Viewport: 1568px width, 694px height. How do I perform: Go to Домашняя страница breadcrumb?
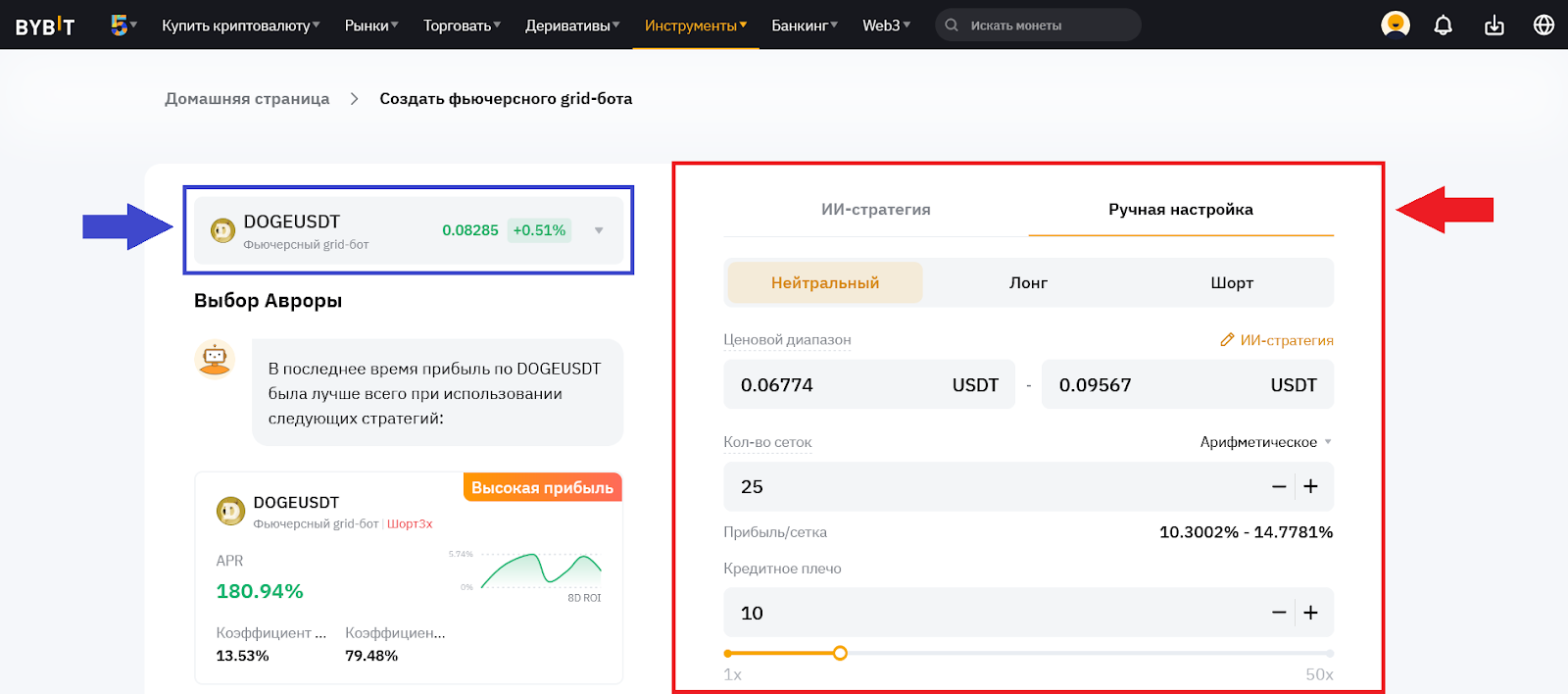[247, 98]
